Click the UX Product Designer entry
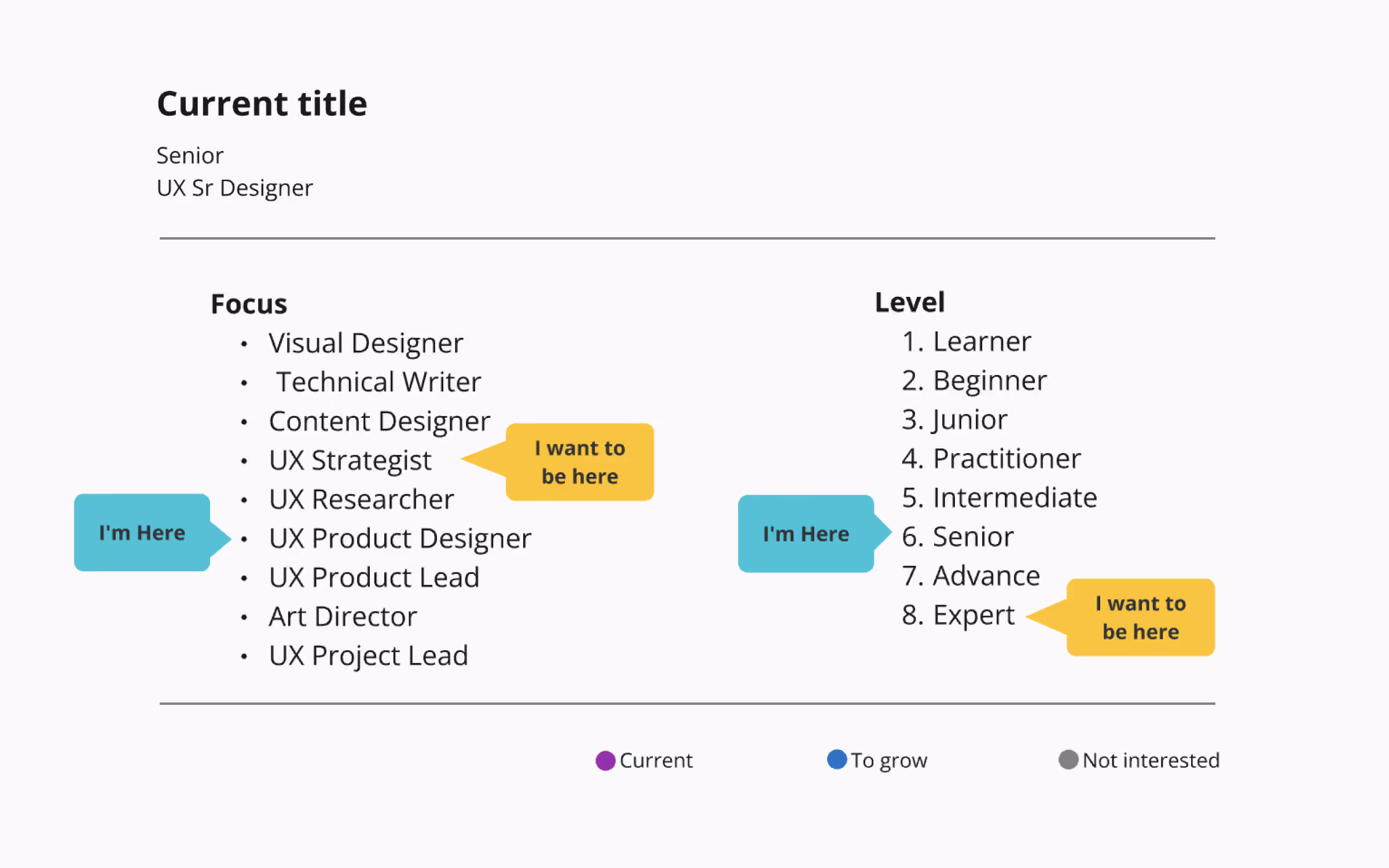The image size is (1389, 868). click(x=400, y=539)
